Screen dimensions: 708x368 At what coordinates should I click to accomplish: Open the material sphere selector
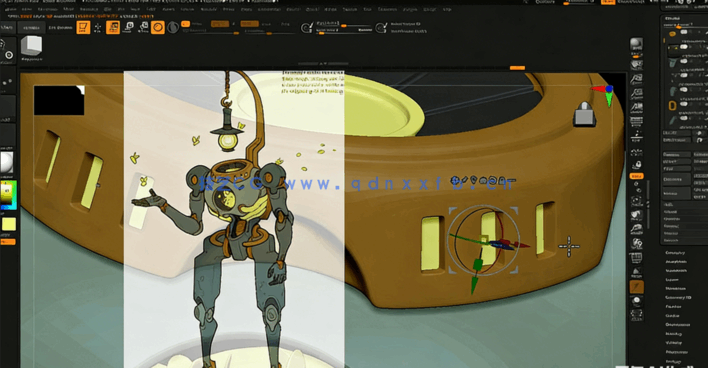(x=7, y=162)
